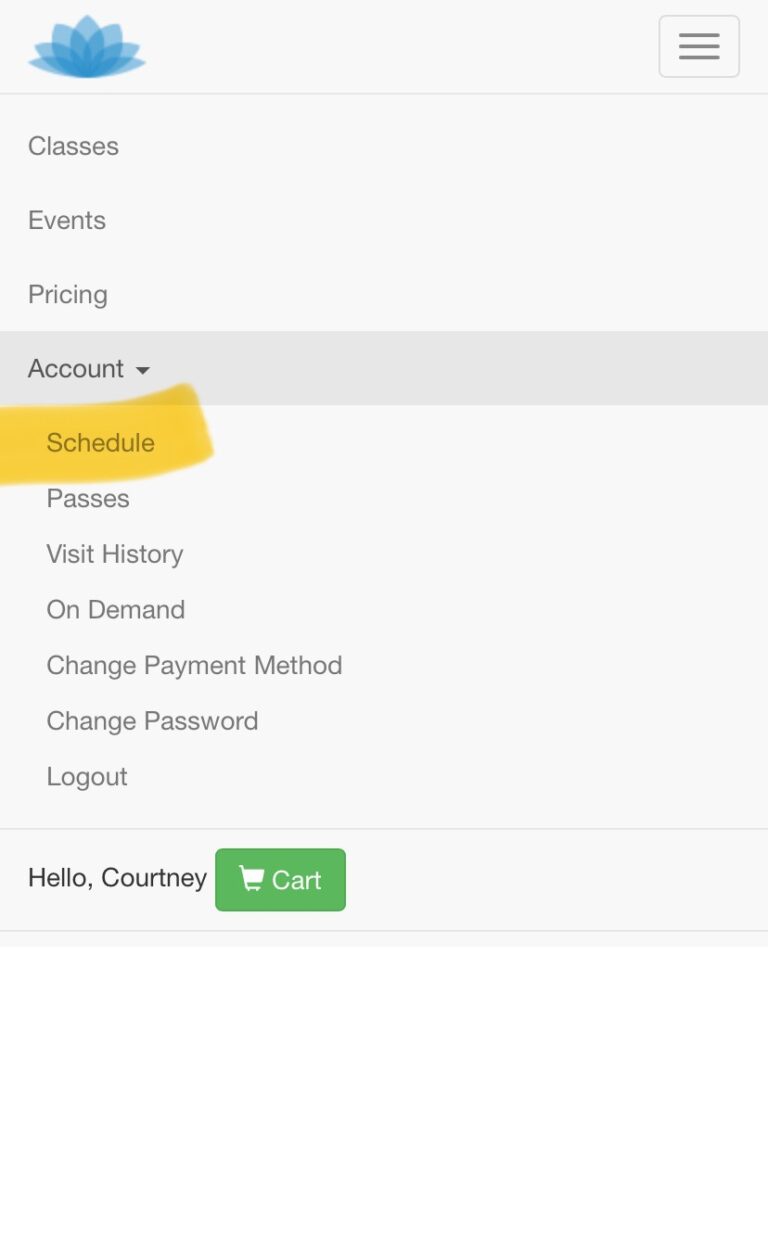Select Change Password option
This screenshot has height=1248, width=768.
click(152, 721)
